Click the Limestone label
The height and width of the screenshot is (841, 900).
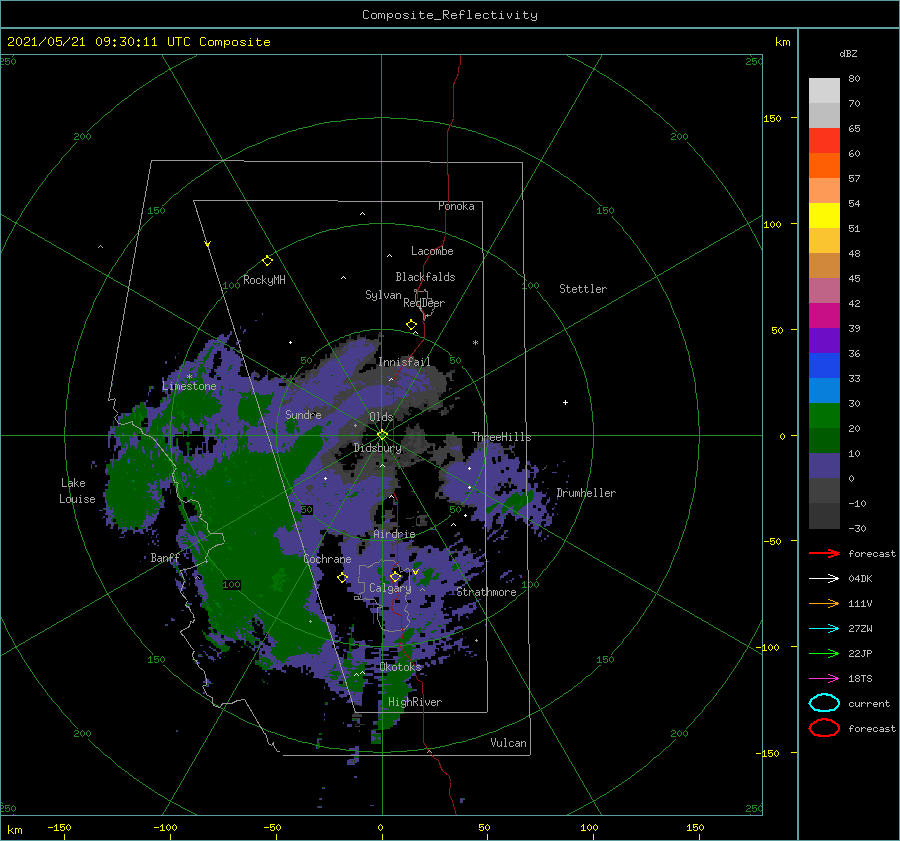189,386
